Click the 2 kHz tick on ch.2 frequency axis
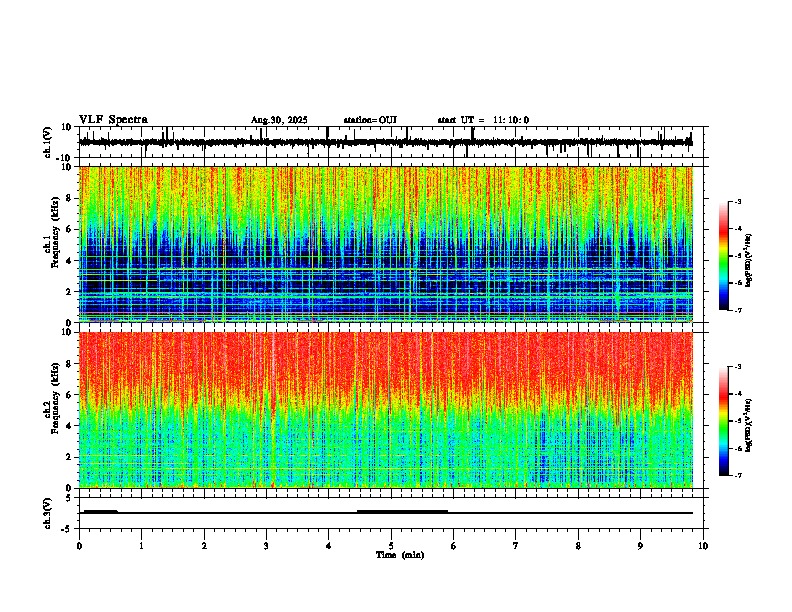The image size is (792, 612). coord(69,457)
